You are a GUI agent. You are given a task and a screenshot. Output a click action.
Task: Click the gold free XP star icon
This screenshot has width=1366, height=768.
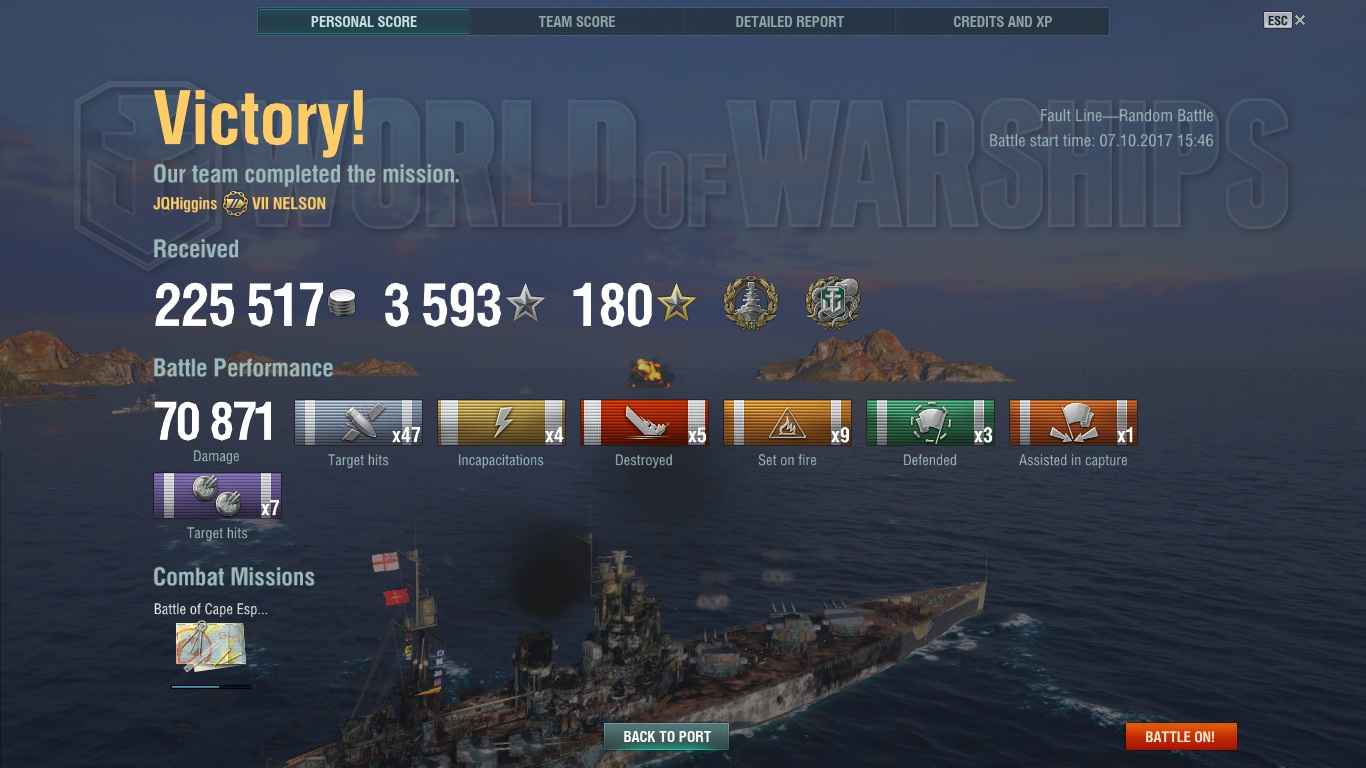(678, 304)
